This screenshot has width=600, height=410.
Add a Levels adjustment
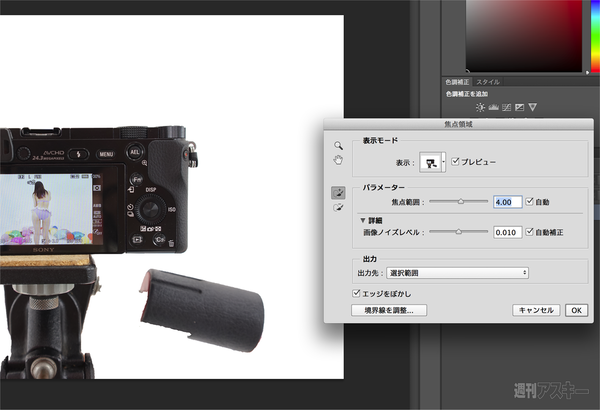[x=493, y=107]
